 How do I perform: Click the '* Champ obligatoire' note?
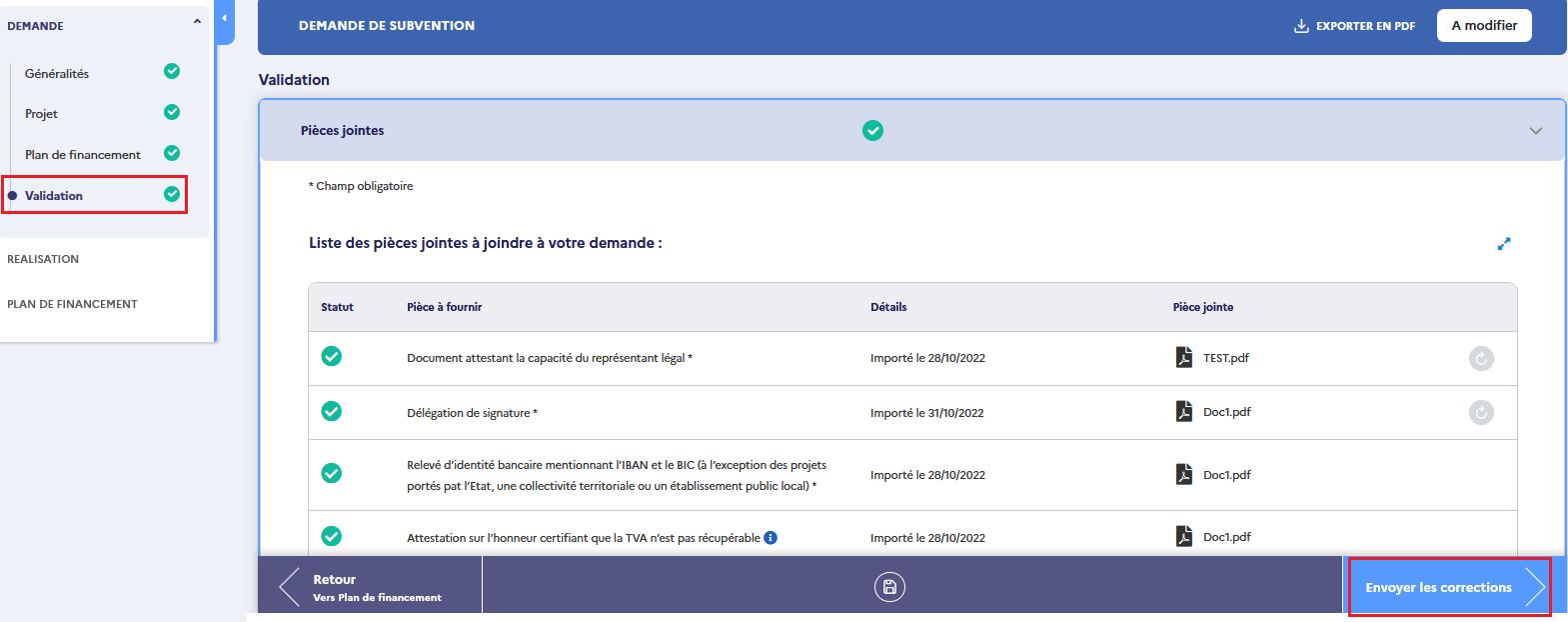[361, 186]
